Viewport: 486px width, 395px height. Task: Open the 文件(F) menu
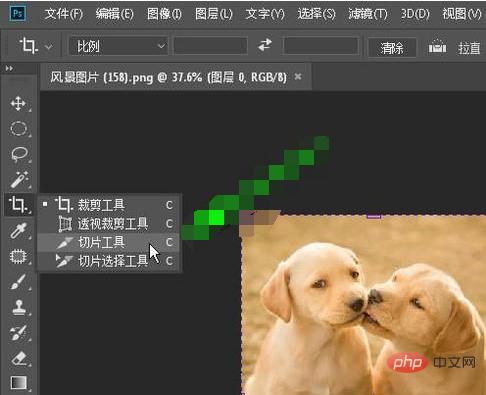pyautogui.click(x=64, y=14)
